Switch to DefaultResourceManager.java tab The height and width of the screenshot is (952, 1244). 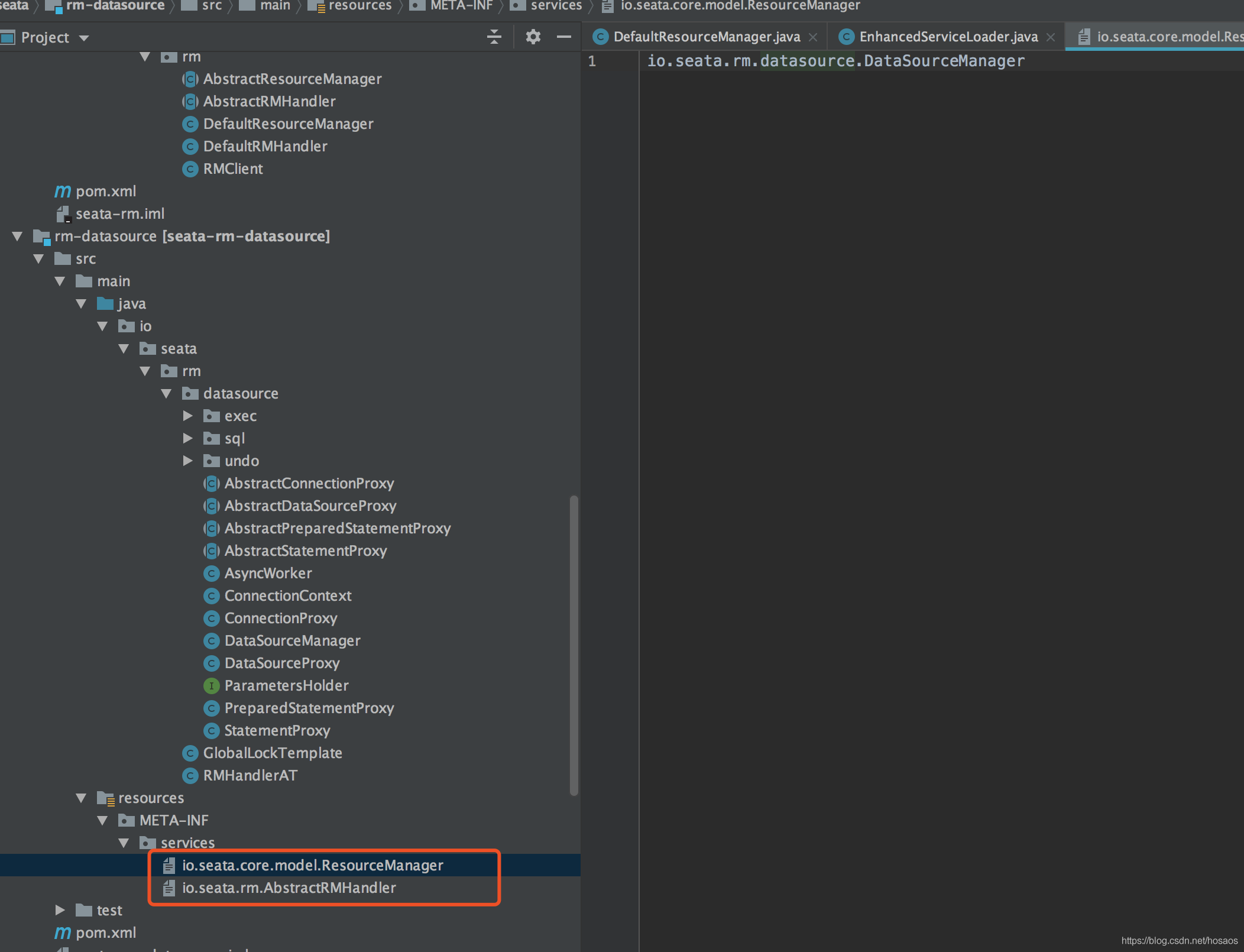point(706,37)
